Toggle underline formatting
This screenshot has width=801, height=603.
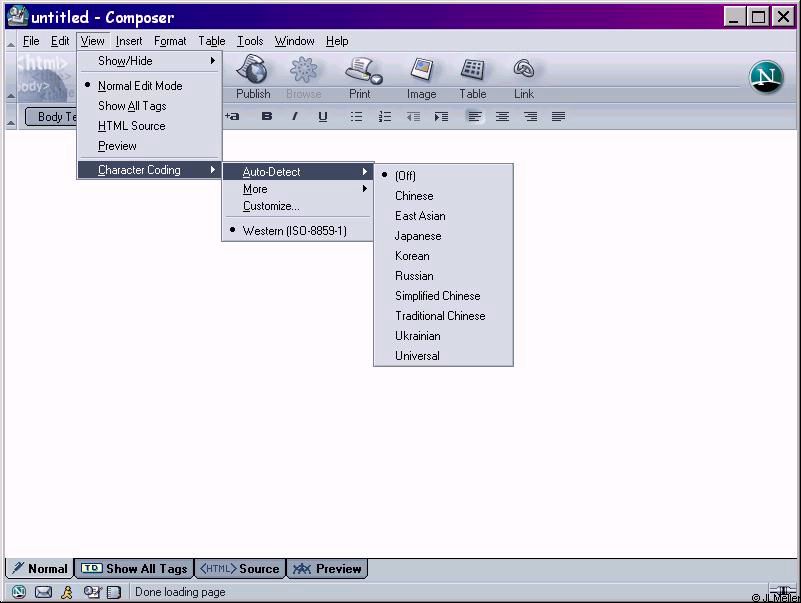[322, 117]
